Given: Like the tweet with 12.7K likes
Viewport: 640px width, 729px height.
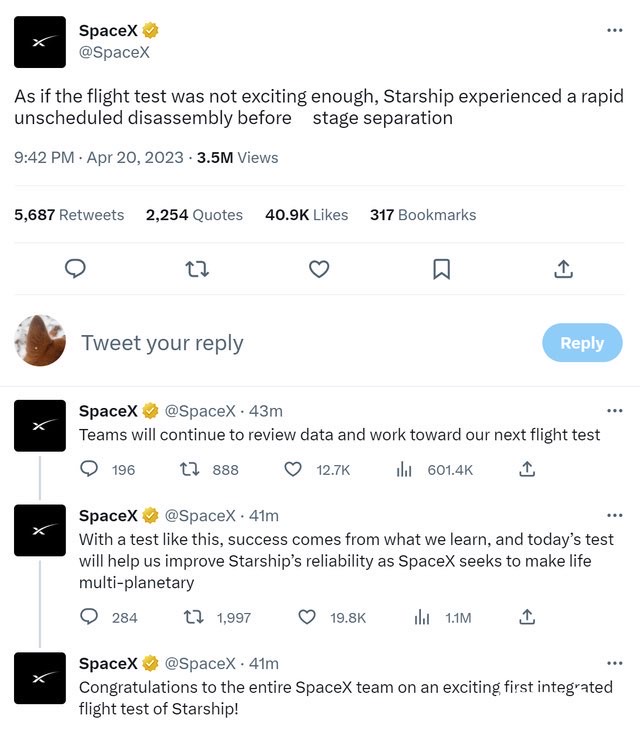Looking at the screenshot, I should click(293, 469).
